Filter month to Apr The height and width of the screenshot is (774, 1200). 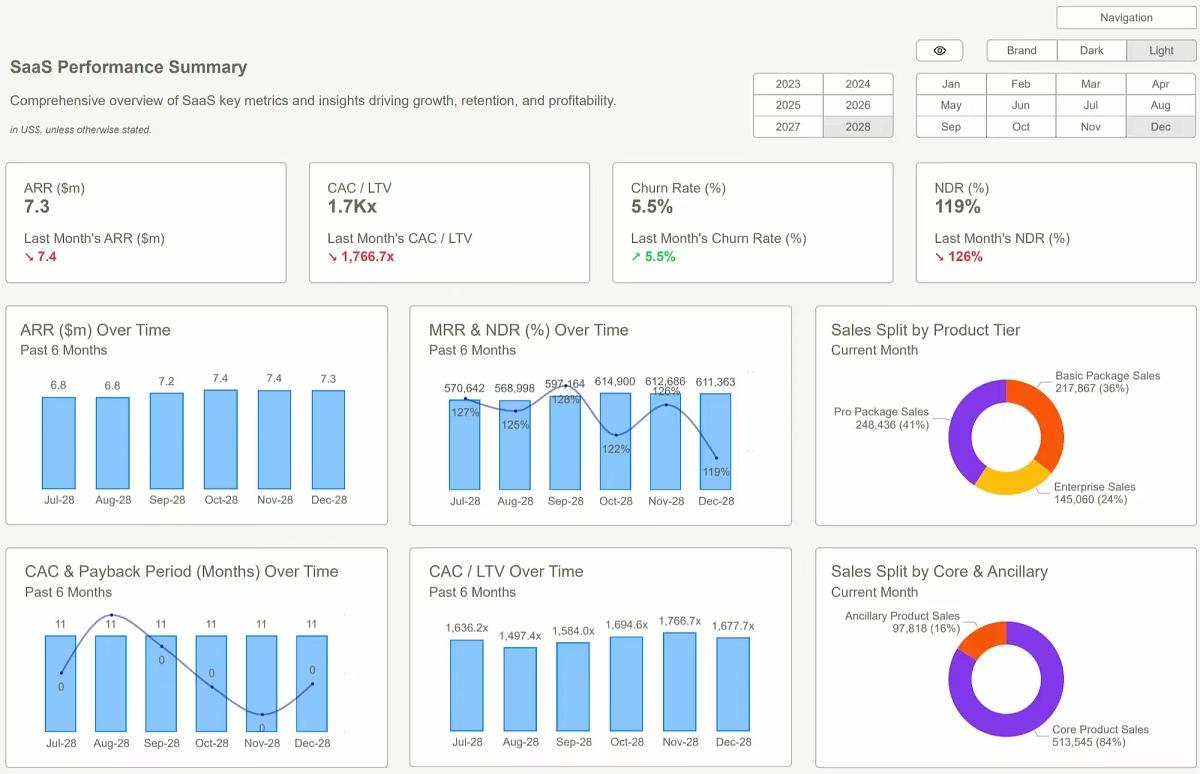pos(1161,84)
